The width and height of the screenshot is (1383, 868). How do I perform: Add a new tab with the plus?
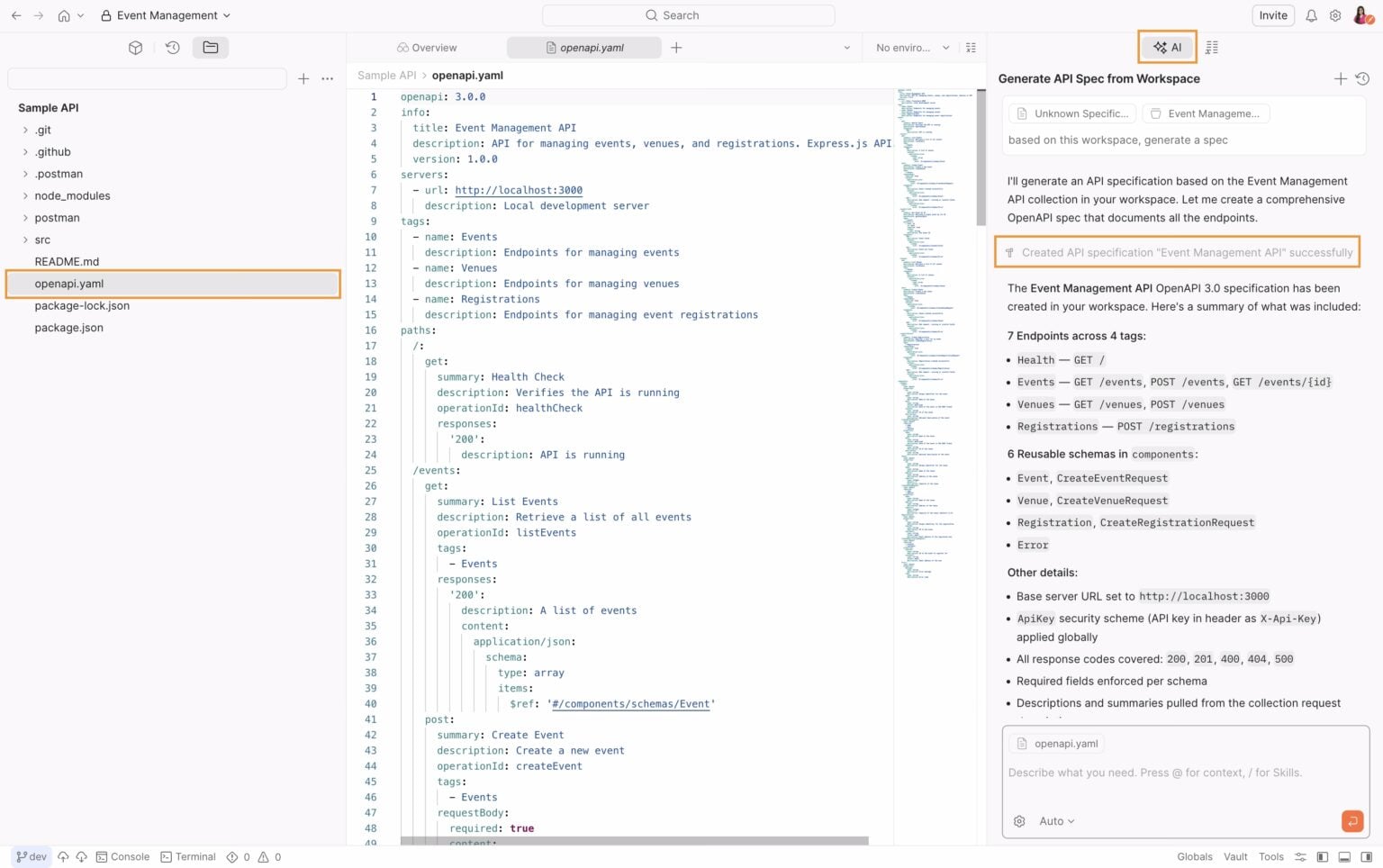click(676, 48)
